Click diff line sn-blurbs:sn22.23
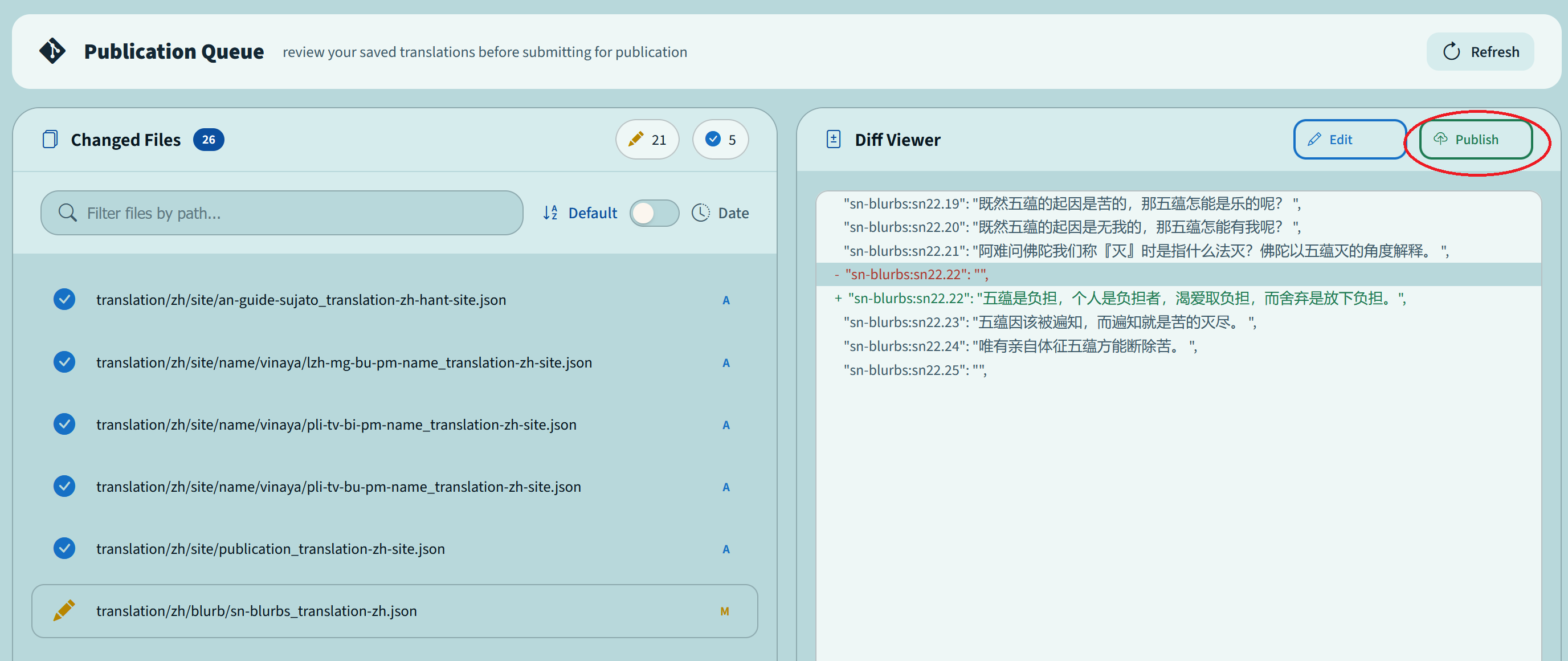The width and height of the screenshot is (1568, 661). pos(1178,322)
